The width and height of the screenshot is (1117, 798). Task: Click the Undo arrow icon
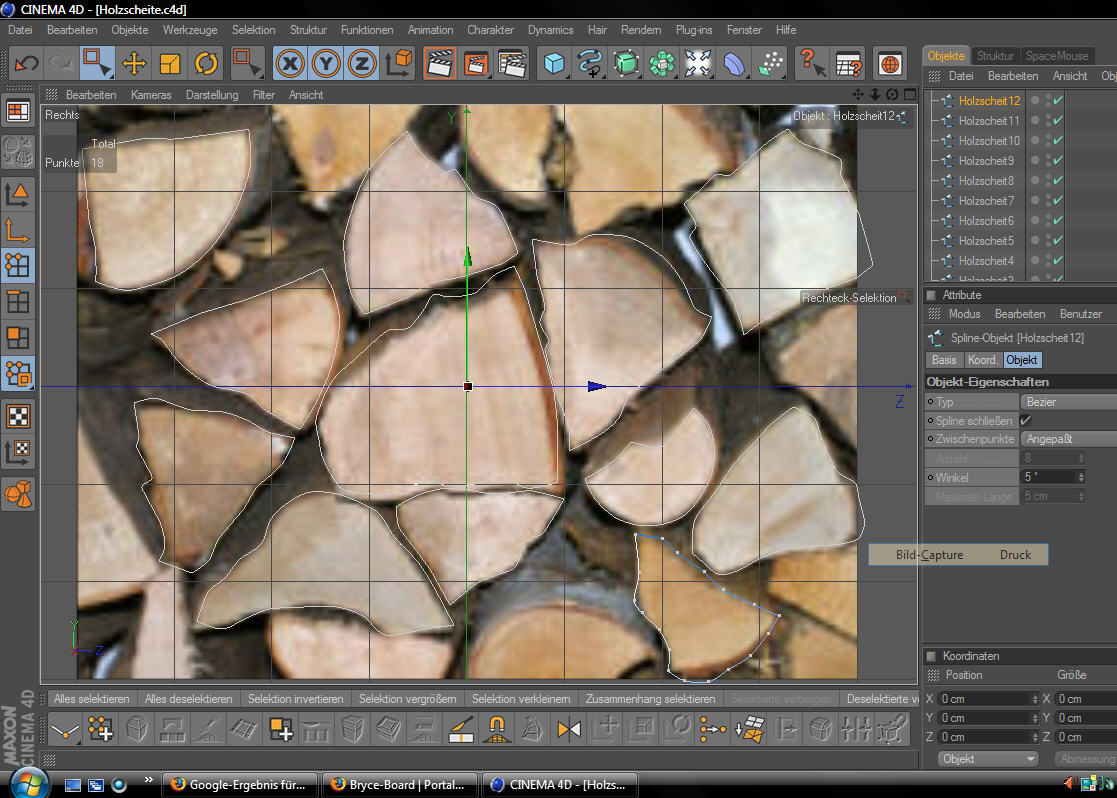tap(26, 64)
